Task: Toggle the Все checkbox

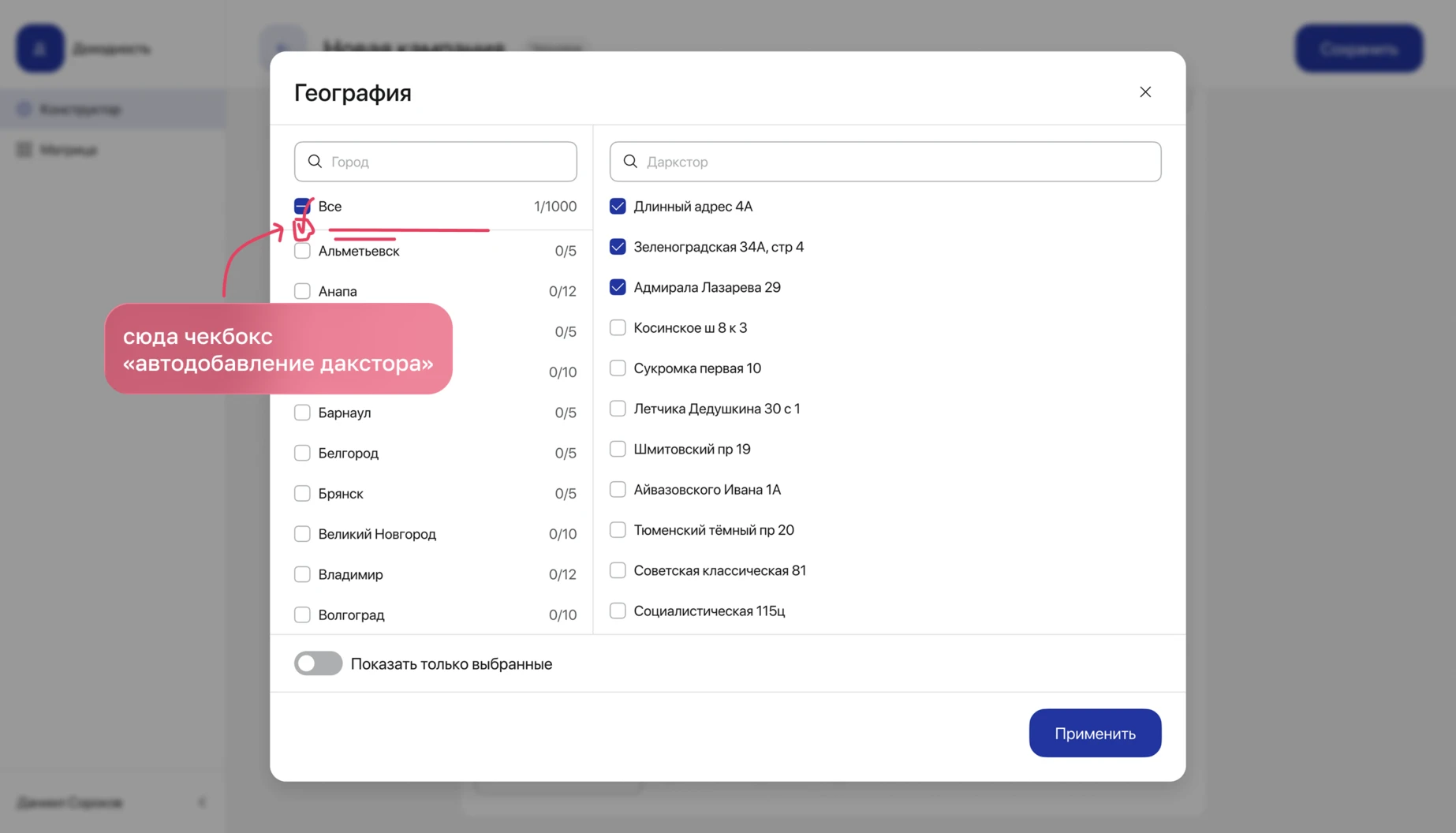Action: pyautogui.click(x=302, y=207)
